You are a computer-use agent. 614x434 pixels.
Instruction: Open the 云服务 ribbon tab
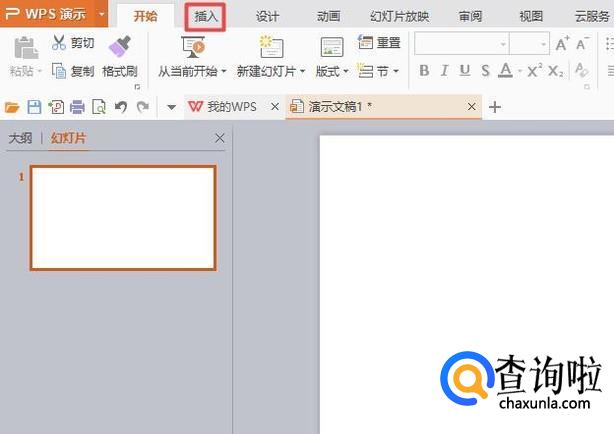pos(592,16)
